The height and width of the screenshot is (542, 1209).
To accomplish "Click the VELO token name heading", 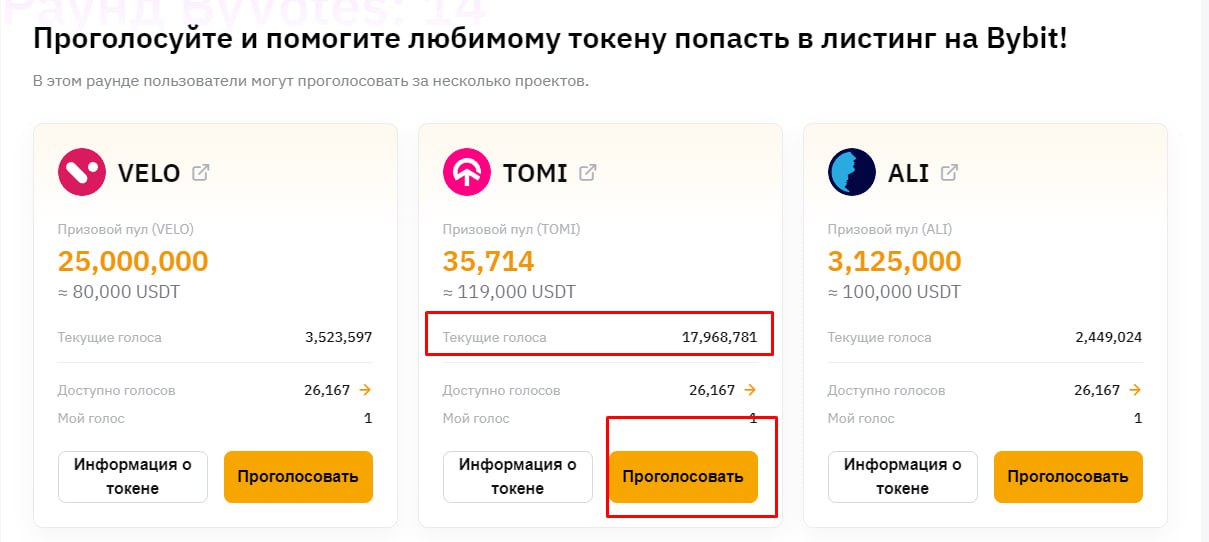I will (x=149, y=173).
